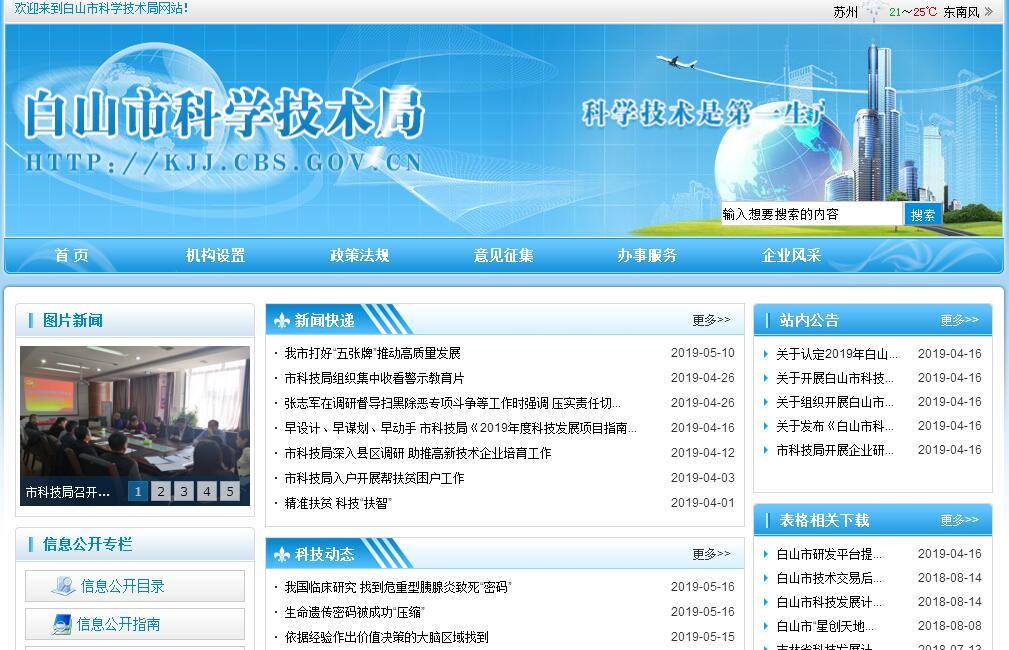Viewport: 1009px width, 650px height.
Task: Open 更多>> in the 站内公告 section
Action: pos(959,321)
